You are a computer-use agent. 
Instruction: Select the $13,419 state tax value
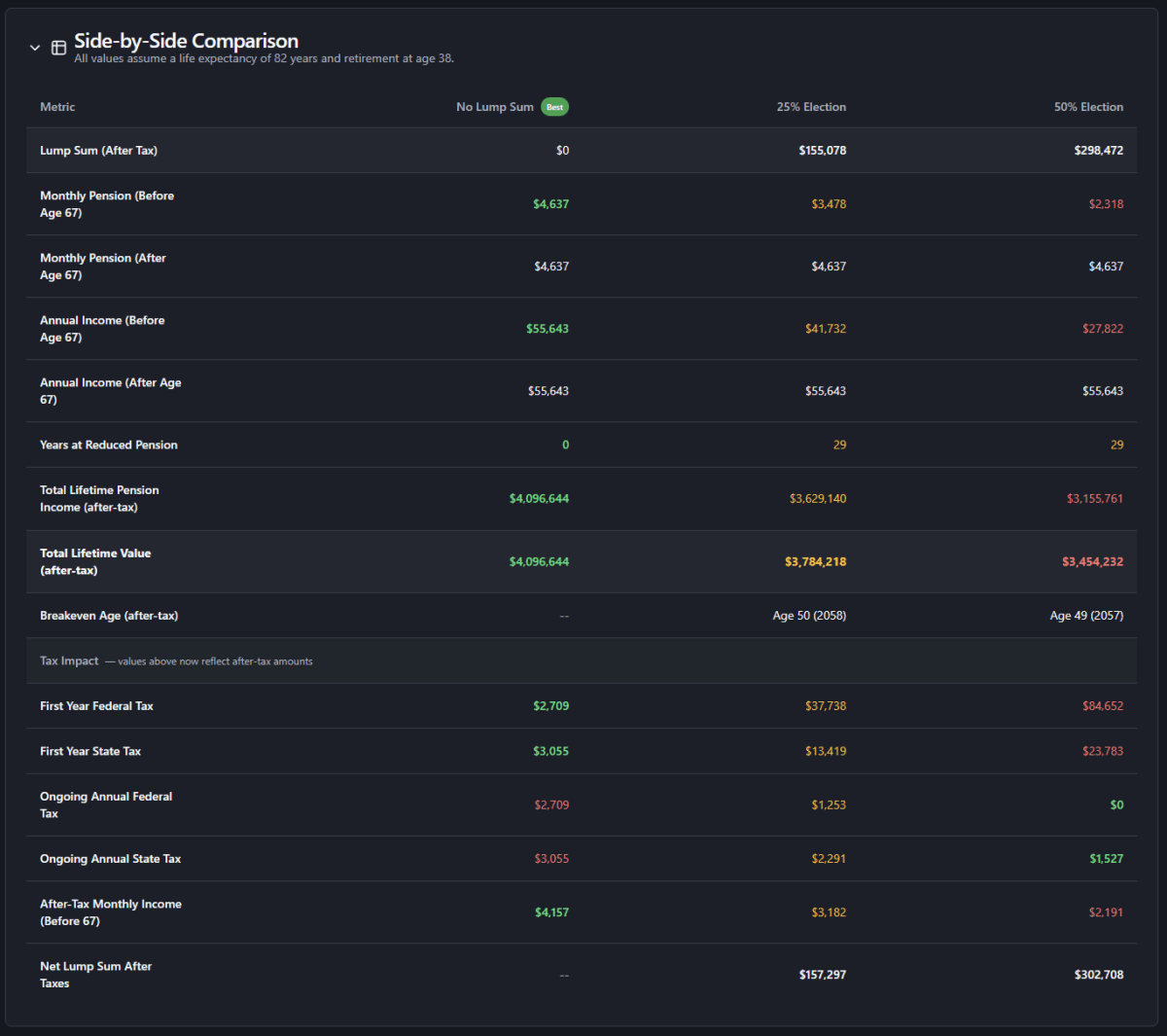[825, 751]
